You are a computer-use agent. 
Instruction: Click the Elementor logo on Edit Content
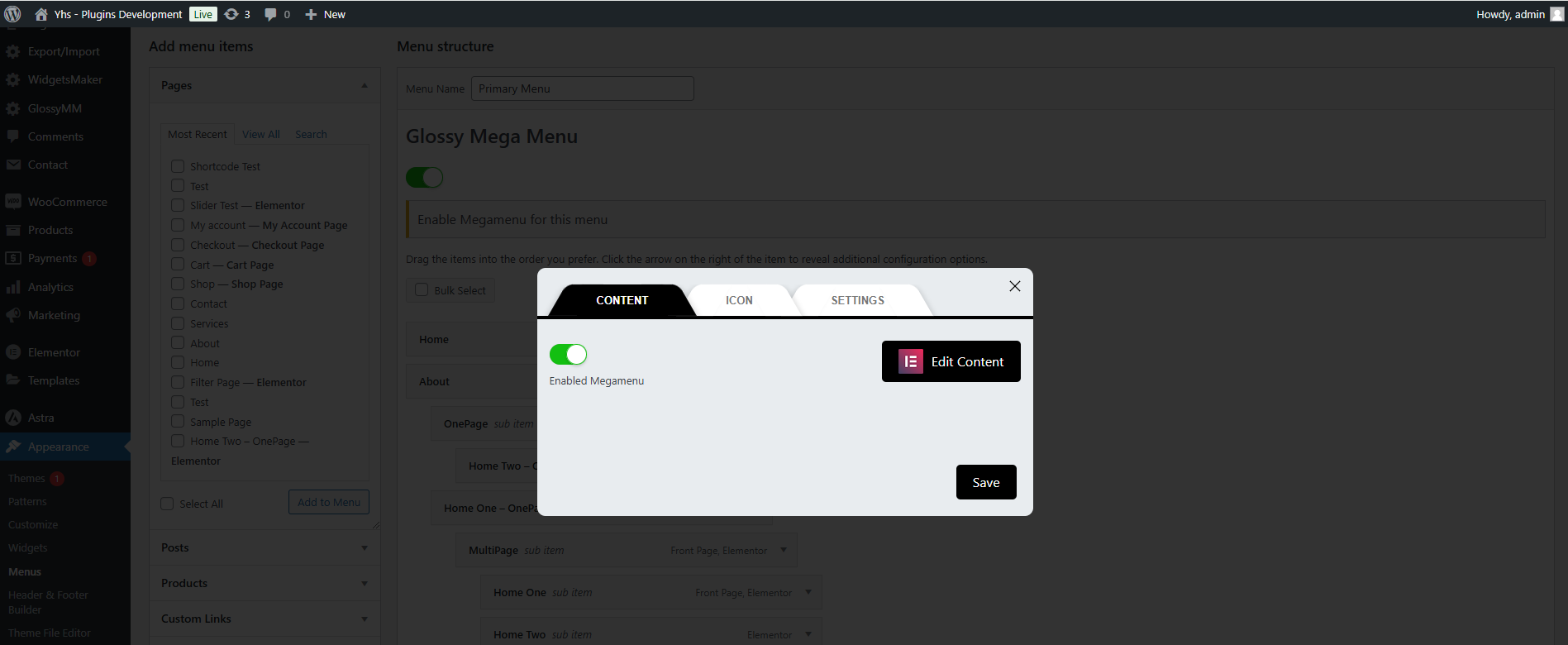(911, 361)
